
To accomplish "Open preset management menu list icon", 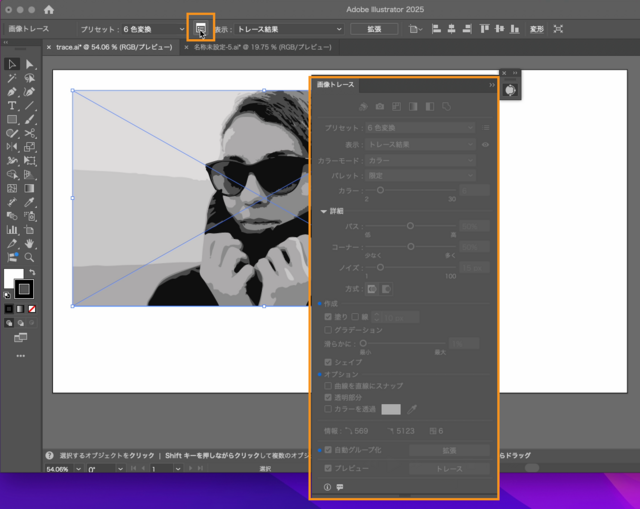I will pos(486,128).
